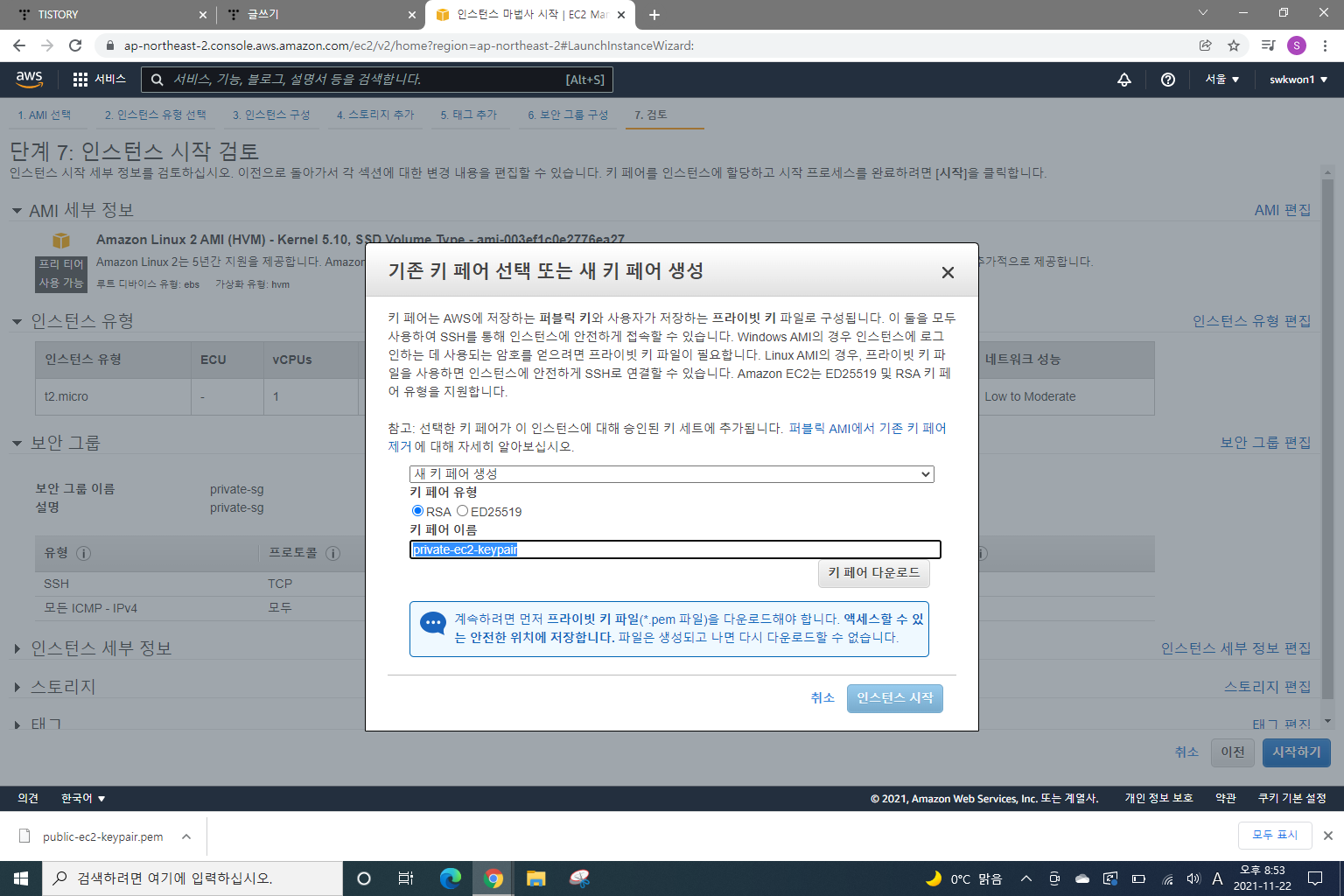1344x896 pixels.
Task: Click the browser address bar URL
Action: pos(409,45)
